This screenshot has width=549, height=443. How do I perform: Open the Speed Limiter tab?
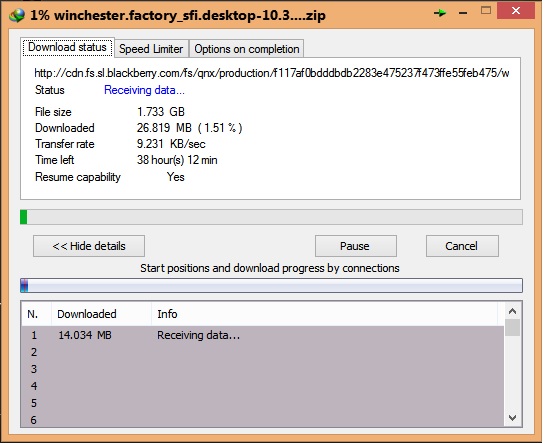(x=151, y=49)
